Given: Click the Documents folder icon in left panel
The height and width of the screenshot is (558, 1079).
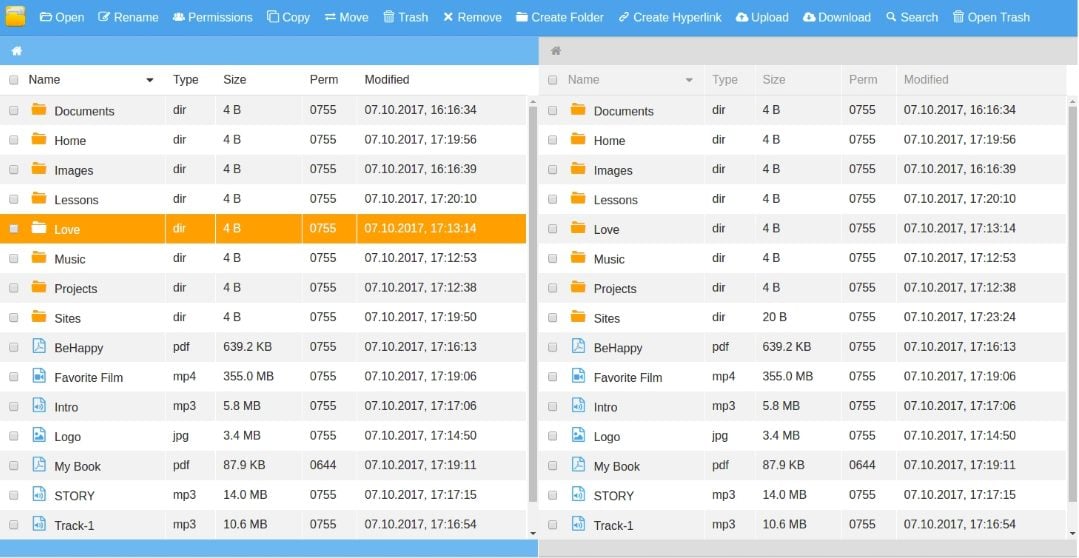Looking at the screenshot, I should 39,109.
